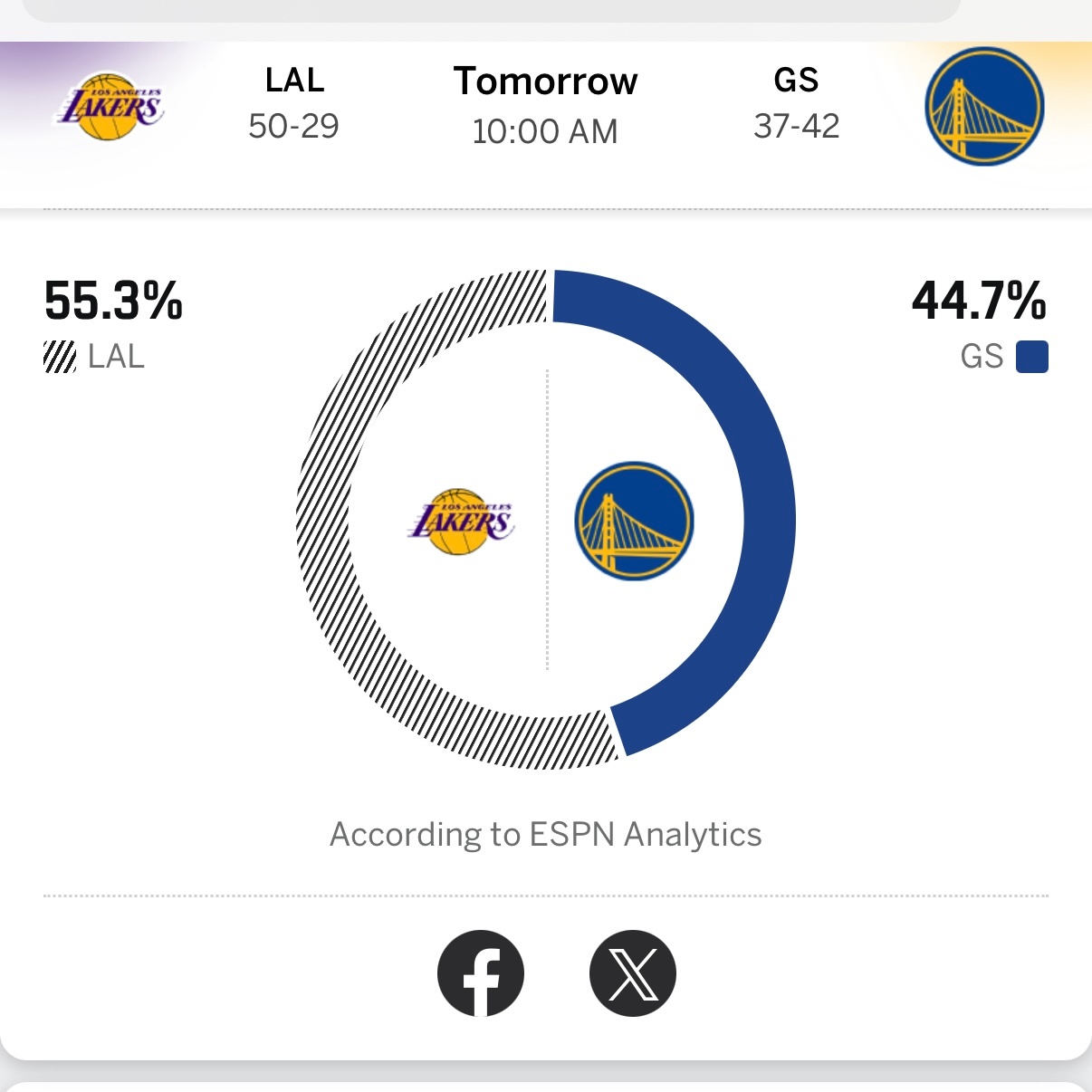The image size is (1092, 1092).
Task: Share the matchup on X
Action: (633, 972)
